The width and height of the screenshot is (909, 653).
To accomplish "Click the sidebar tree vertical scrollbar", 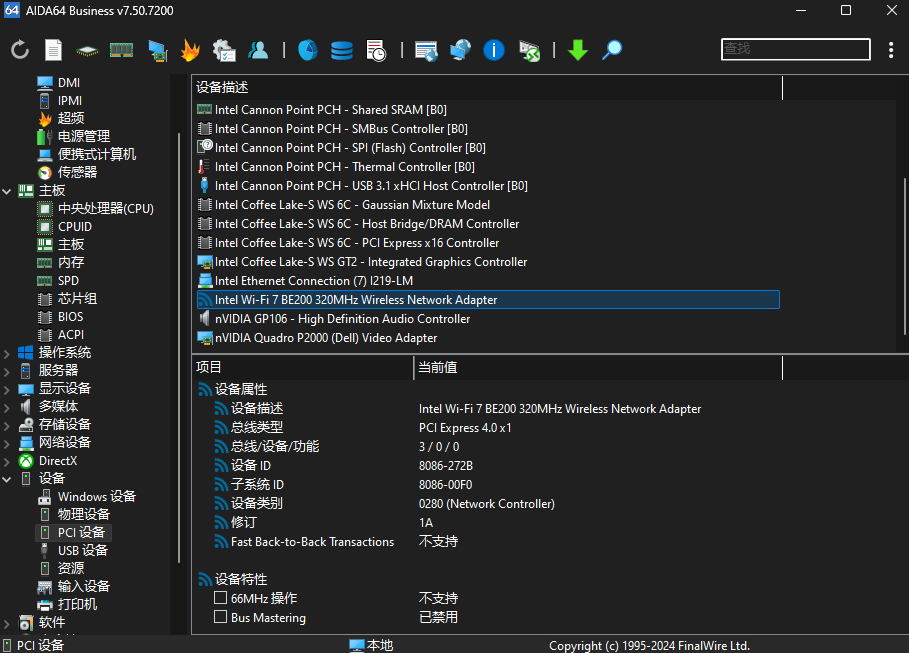I will tap(179, 348).
